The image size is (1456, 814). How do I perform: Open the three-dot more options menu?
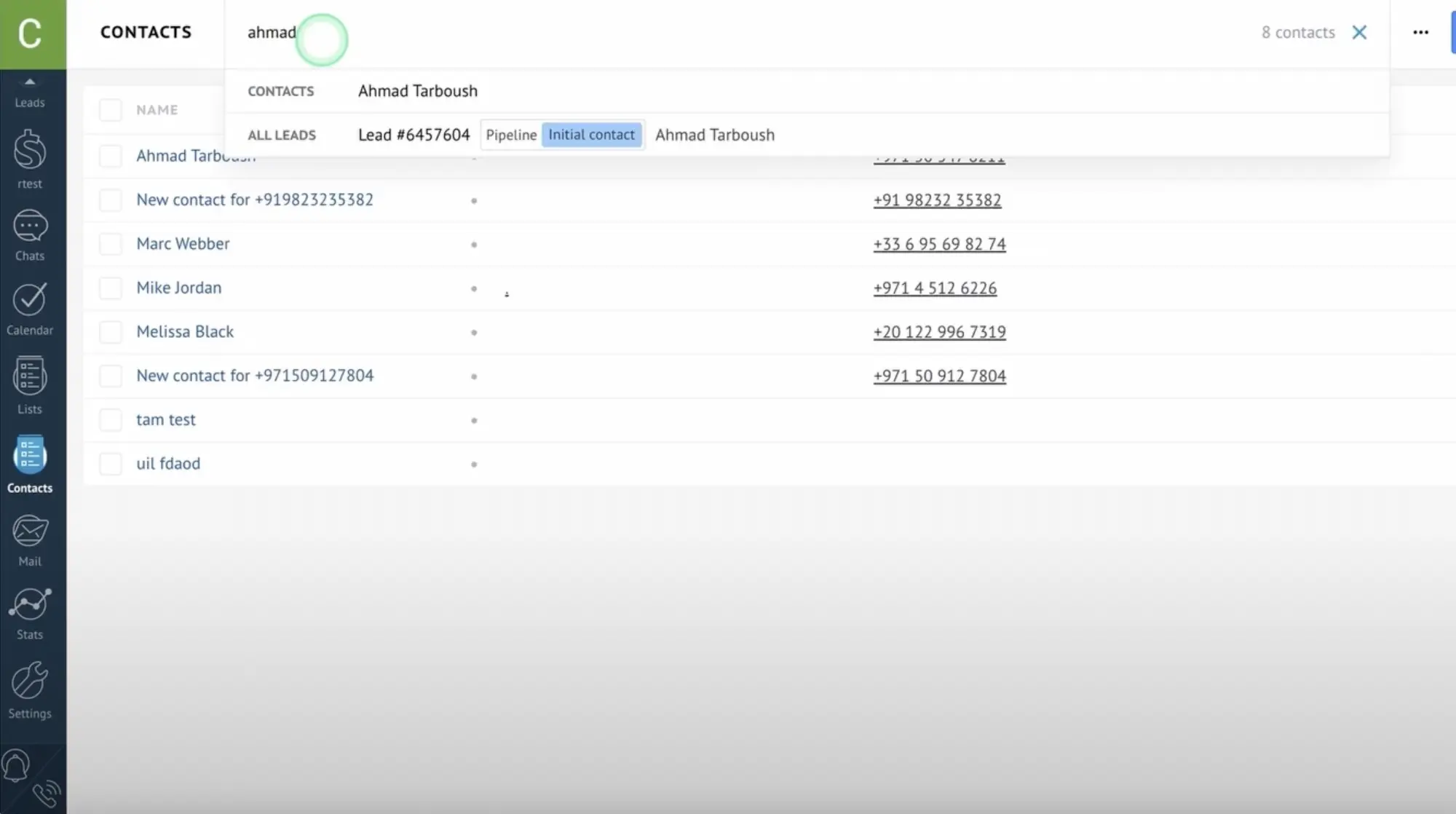(x=1420, y=33)
